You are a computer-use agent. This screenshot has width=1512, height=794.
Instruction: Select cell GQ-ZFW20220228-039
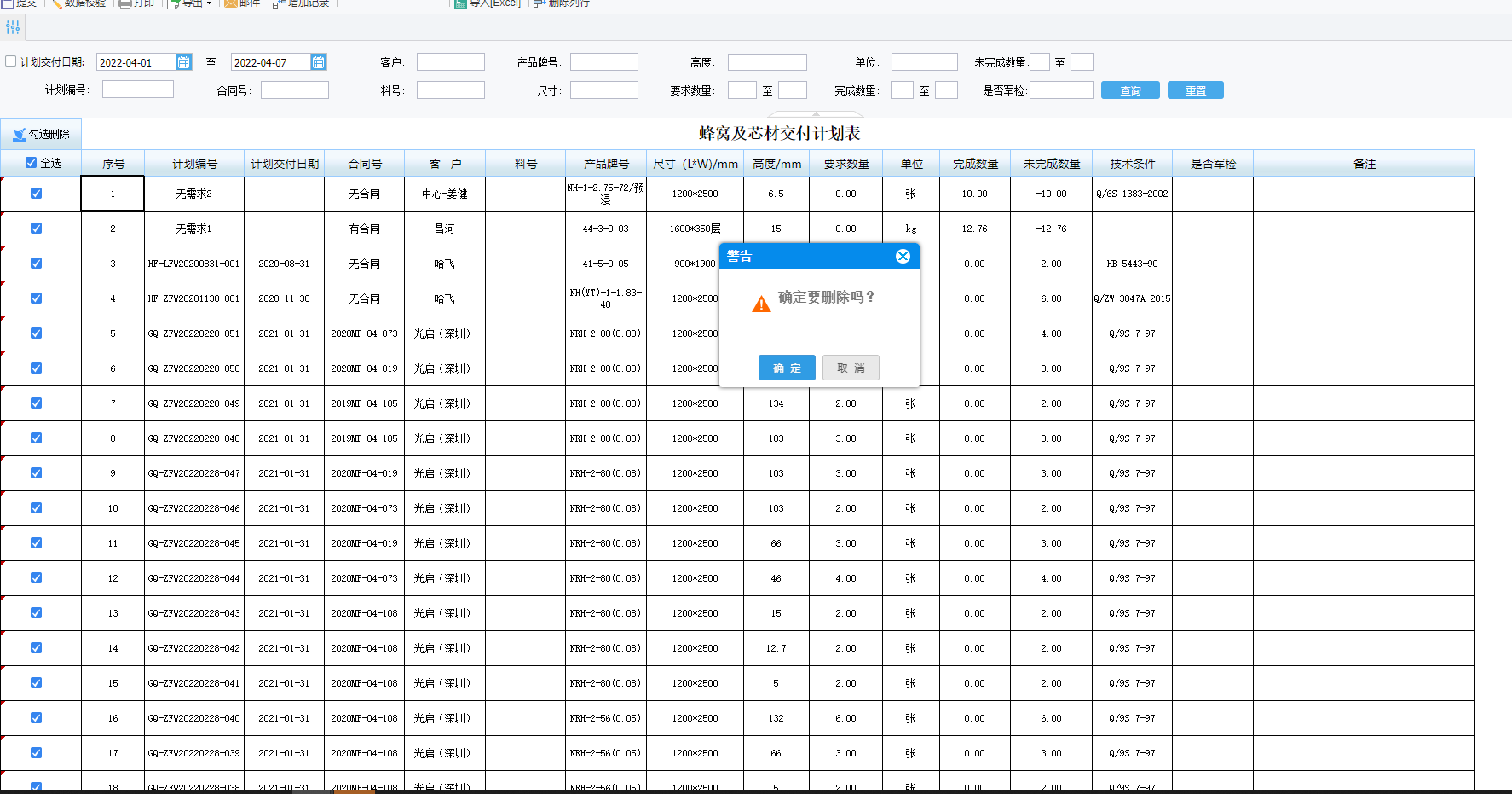(x=194, y=753)
